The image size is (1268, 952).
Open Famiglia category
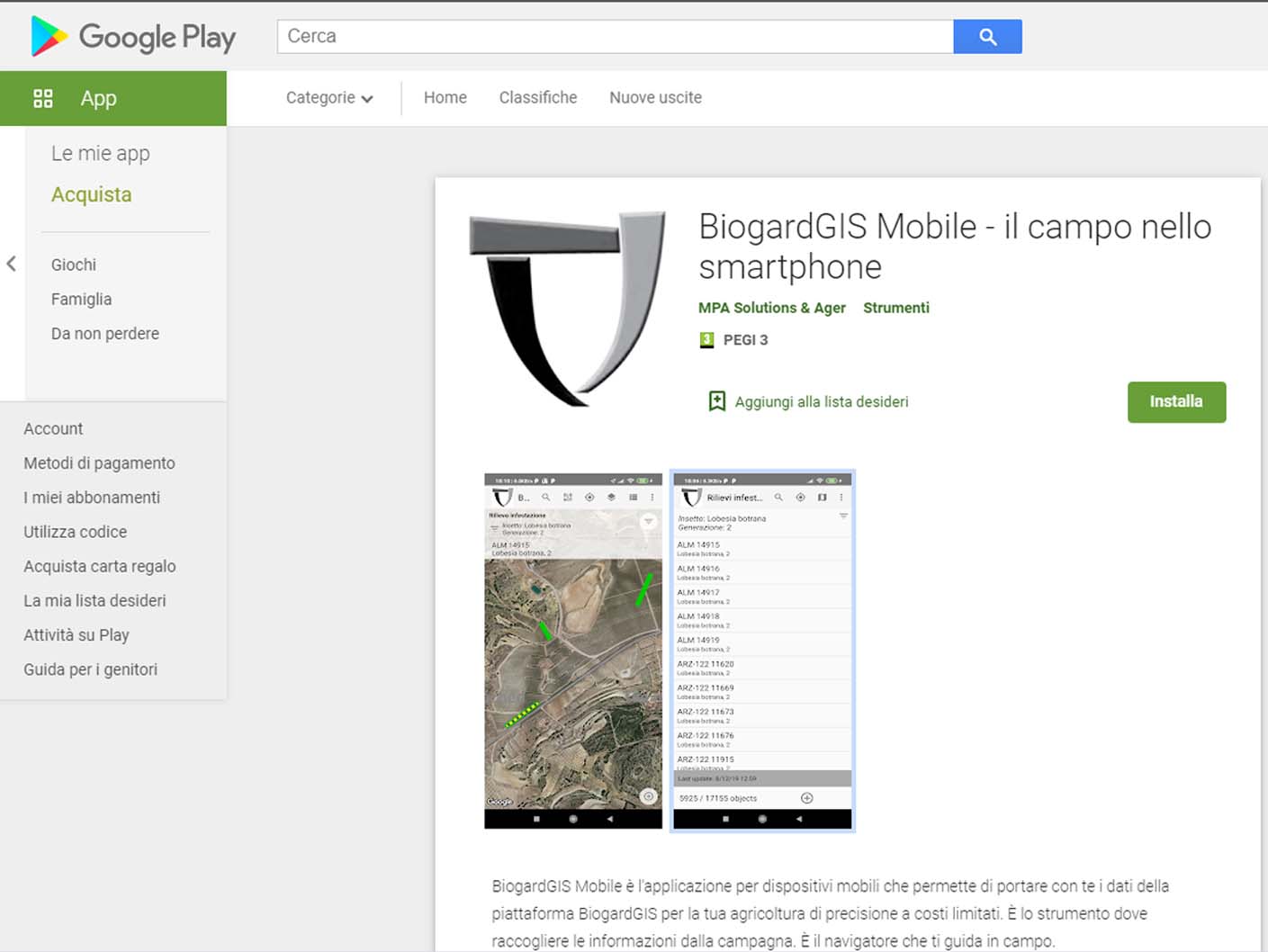tap(82, 299)
